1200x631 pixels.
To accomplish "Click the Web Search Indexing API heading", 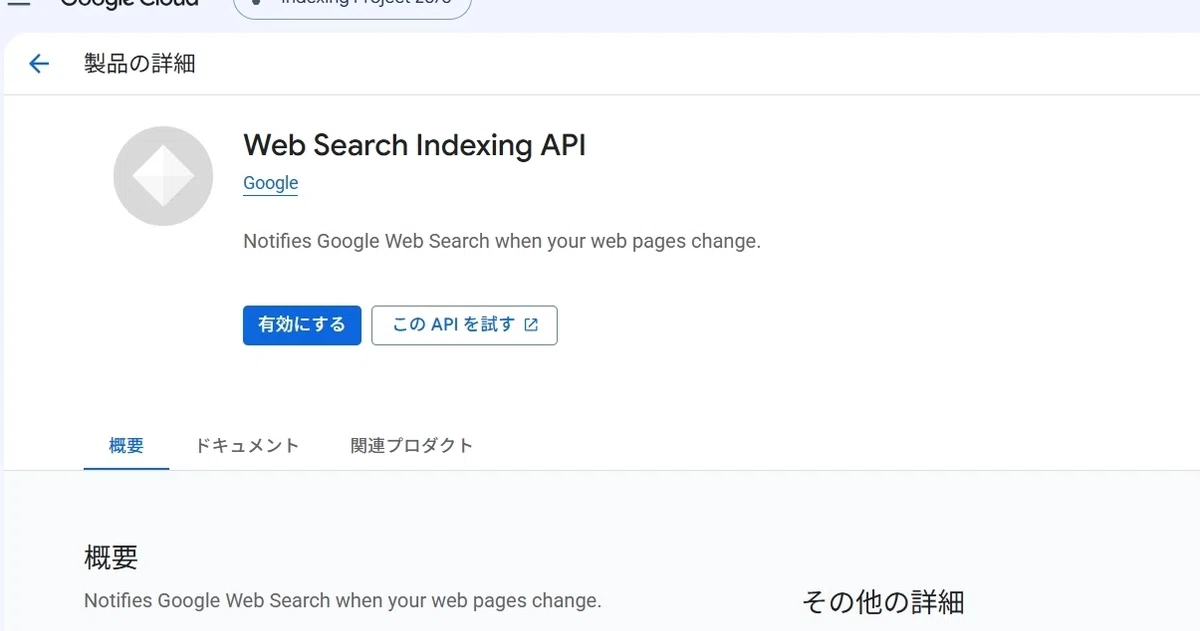I will click(414, 145).
